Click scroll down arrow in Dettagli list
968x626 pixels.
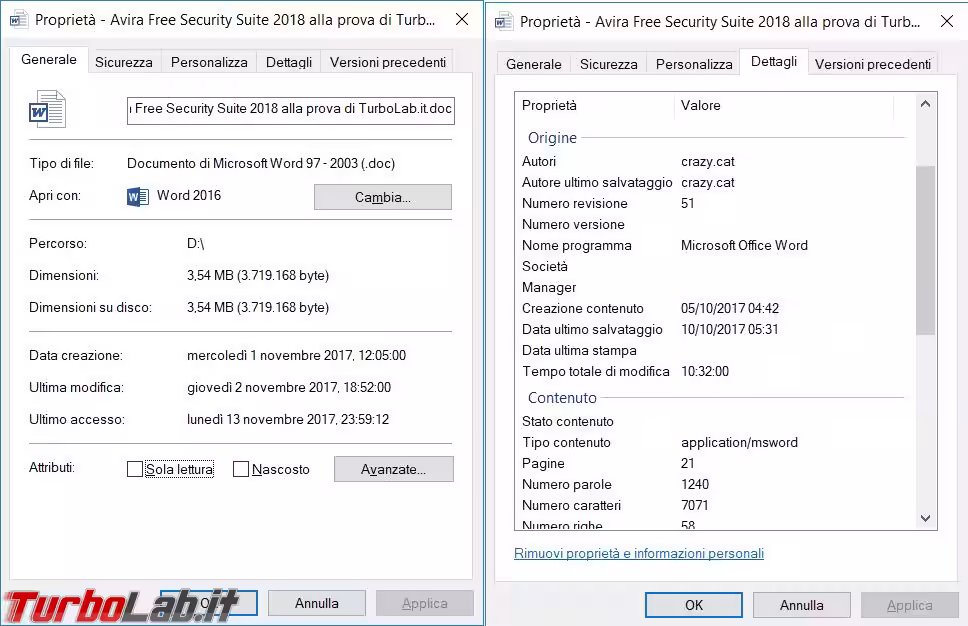(x=925, y=519)
